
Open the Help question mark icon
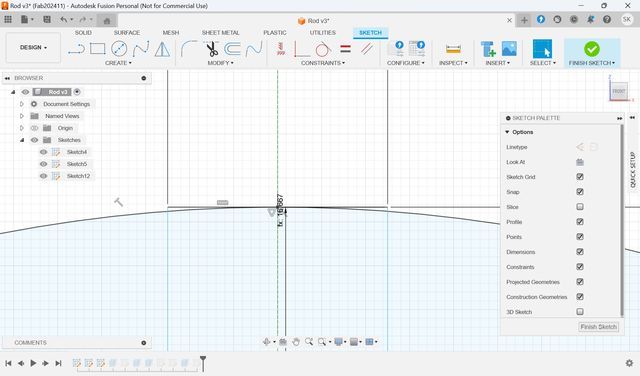(x=607, y=20)
